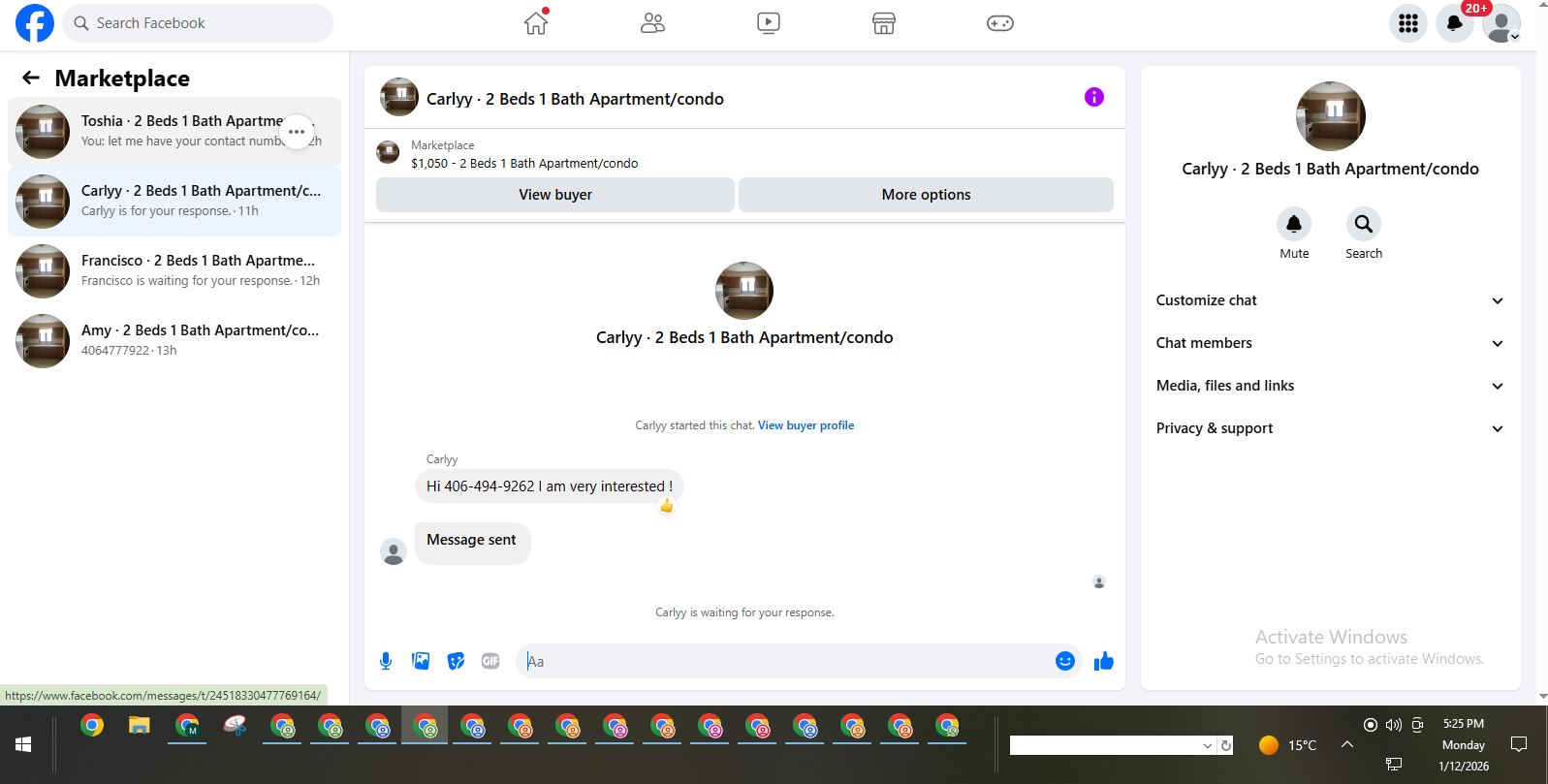Click the Carlyy message with phone number
1548x784 pixels.
click(550, 486)
